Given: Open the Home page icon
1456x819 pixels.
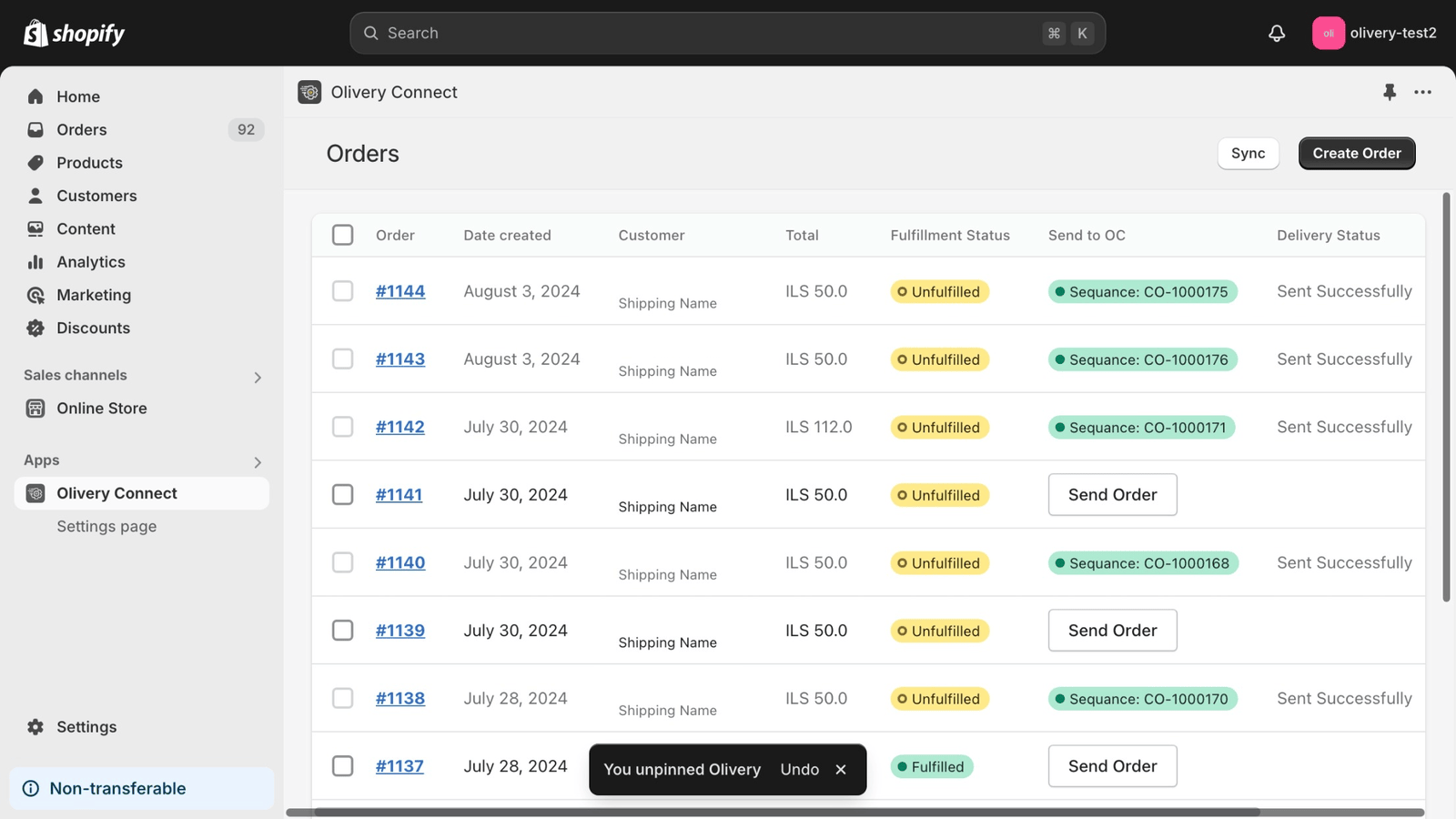Looking at the screenshot, I should point(35,96).
